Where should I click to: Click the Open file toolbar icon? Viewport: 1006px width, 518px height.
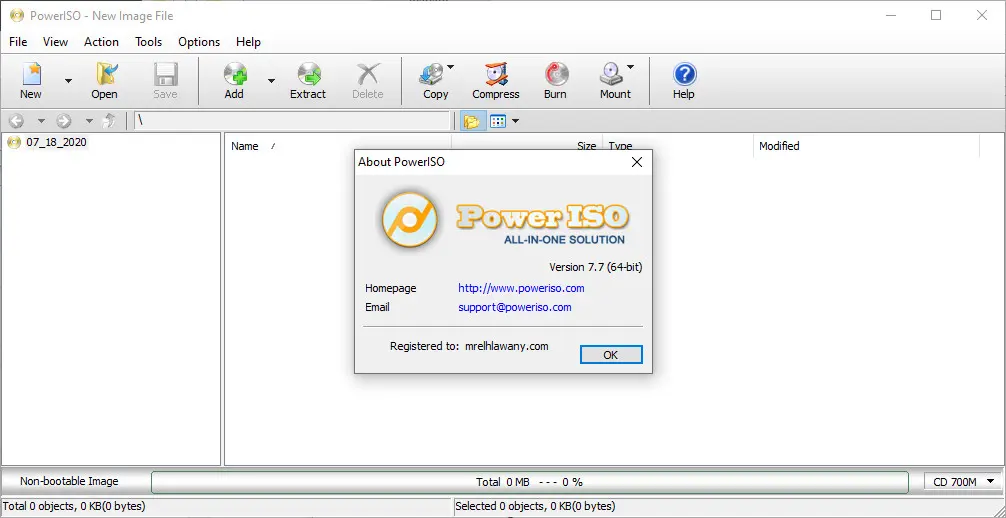104,80
